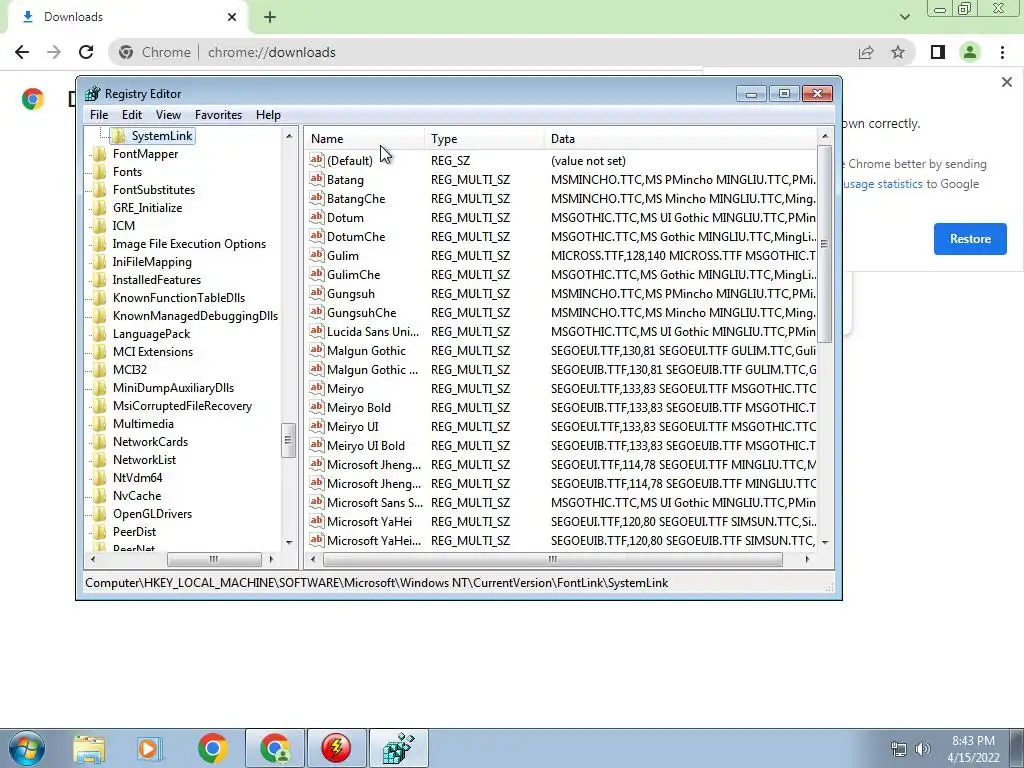1024x768 pixels.
Task: Sort values by the Type column header
Action: pos(483,138)
